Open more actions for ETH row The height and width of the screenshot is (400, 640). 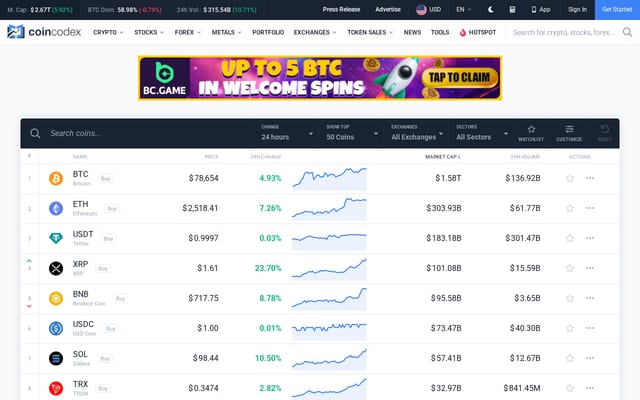(590, 208)
